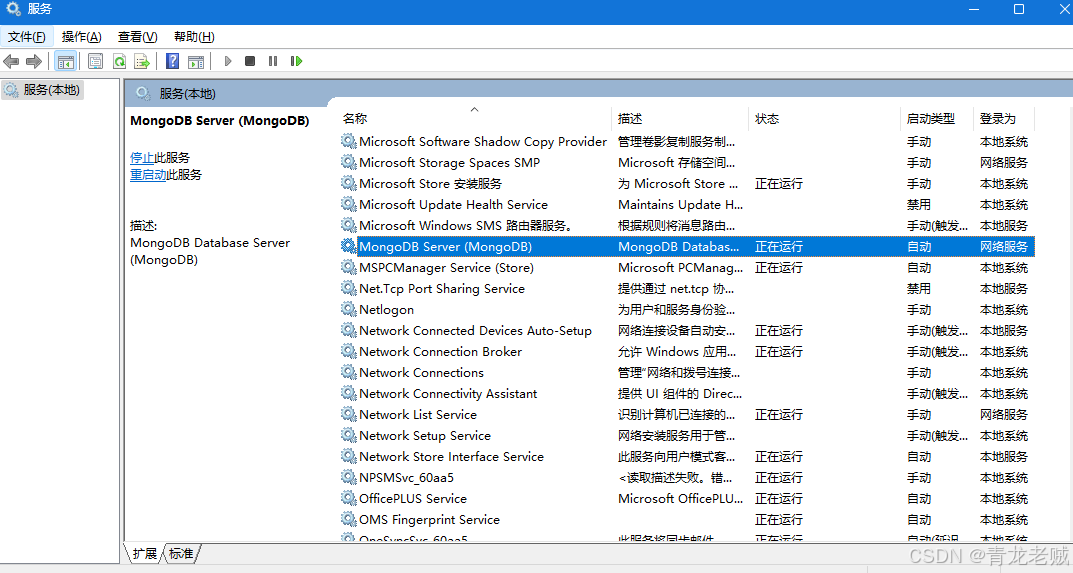The image size is (1073, 573).
Task: Click gear icon of Netlogon row
Action: pyautogui.click(x=349, y=309)
